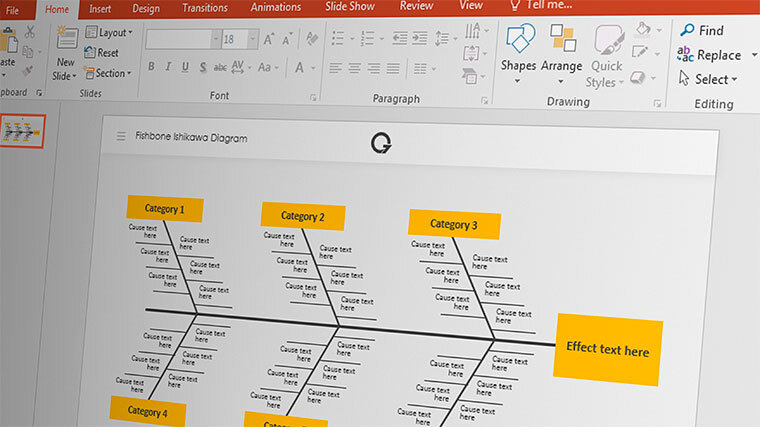Decrease font size with the smaller A

(x=287, y=39)
